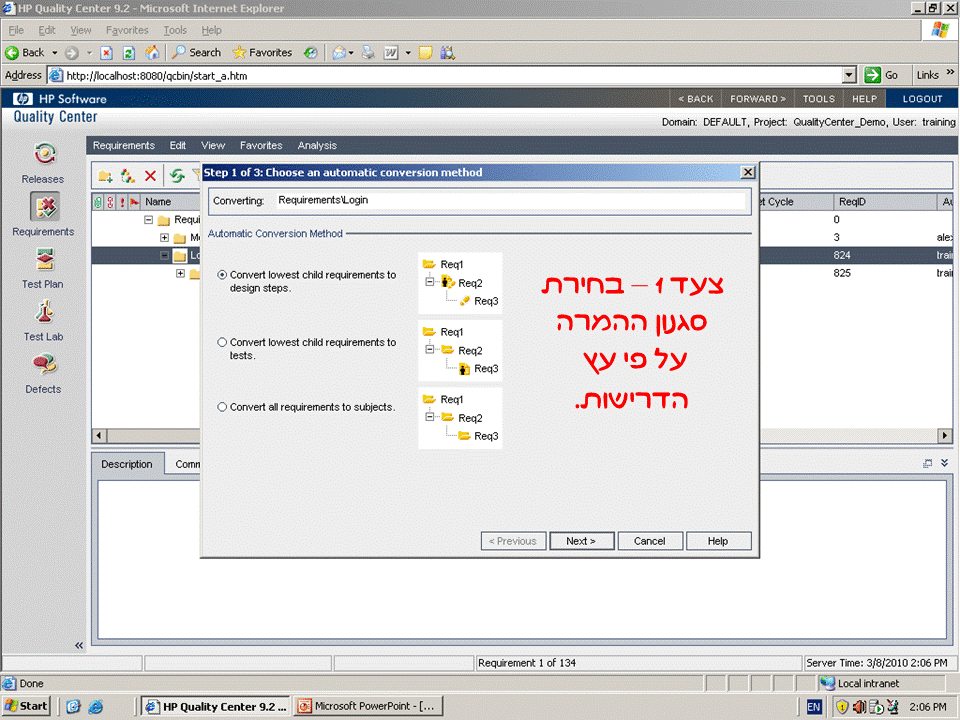This screenshot has height=720, width=960.
Task: Collapse the selected Login folder node
Action: click(x=164, y=255)
